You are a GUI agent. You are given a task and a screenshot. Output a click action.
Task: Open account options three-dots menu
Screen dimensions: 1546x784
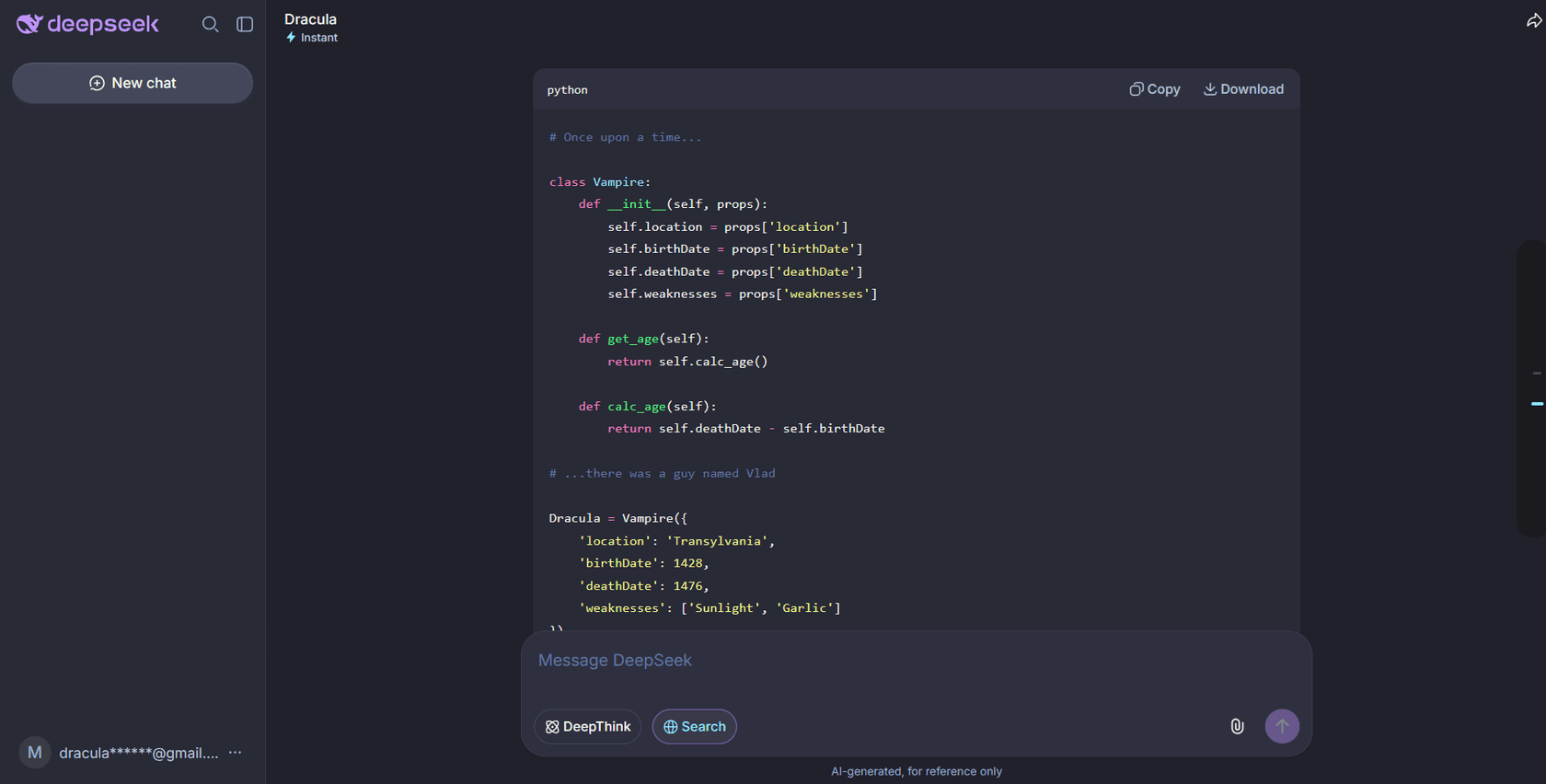click(x=236, y=753)
